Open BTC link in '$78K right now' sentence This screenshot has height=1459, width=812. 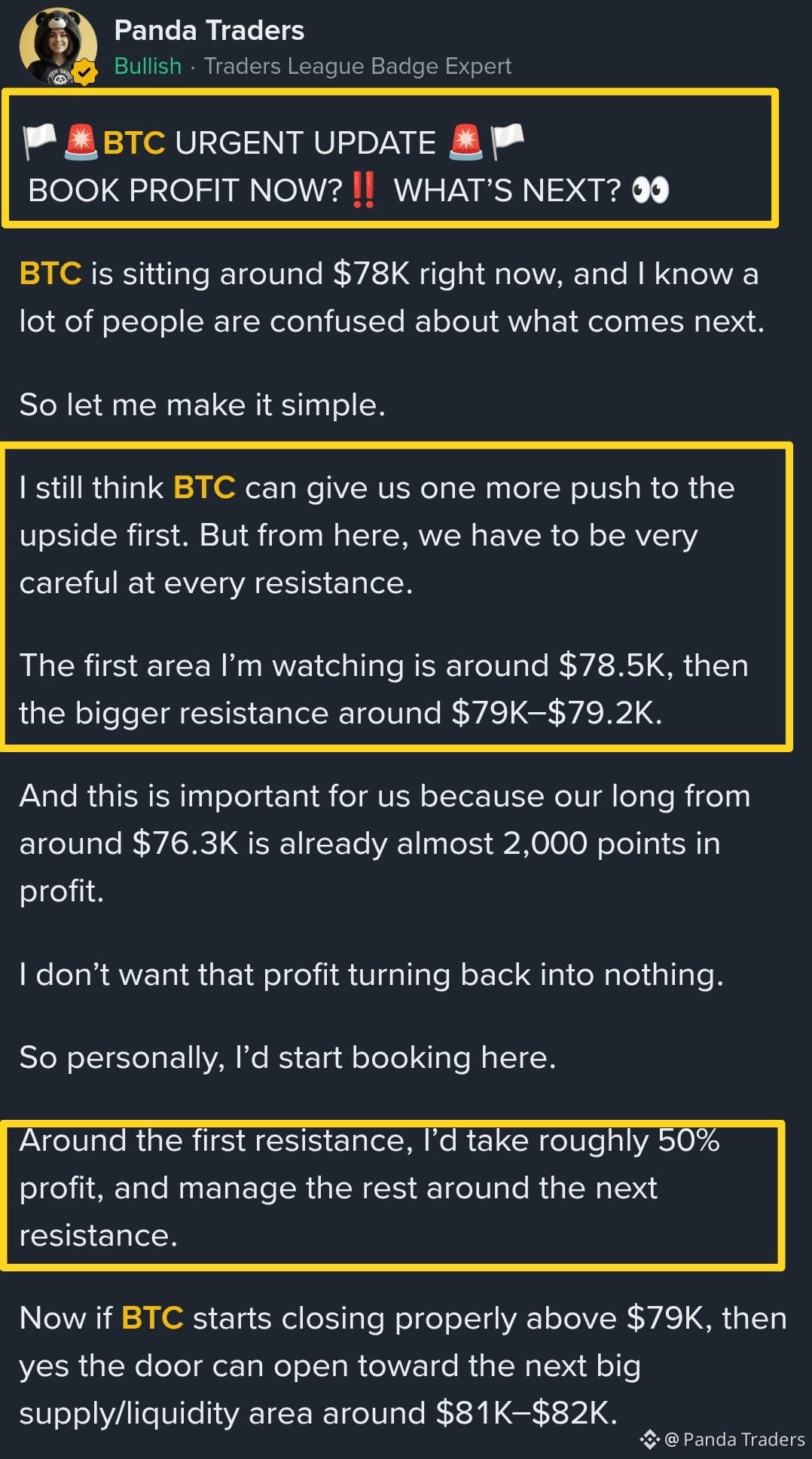pos(50,274)
